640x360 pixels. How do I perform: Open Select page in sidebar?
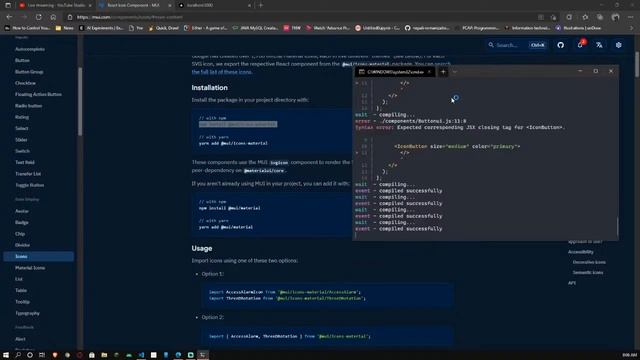[22, 129]
